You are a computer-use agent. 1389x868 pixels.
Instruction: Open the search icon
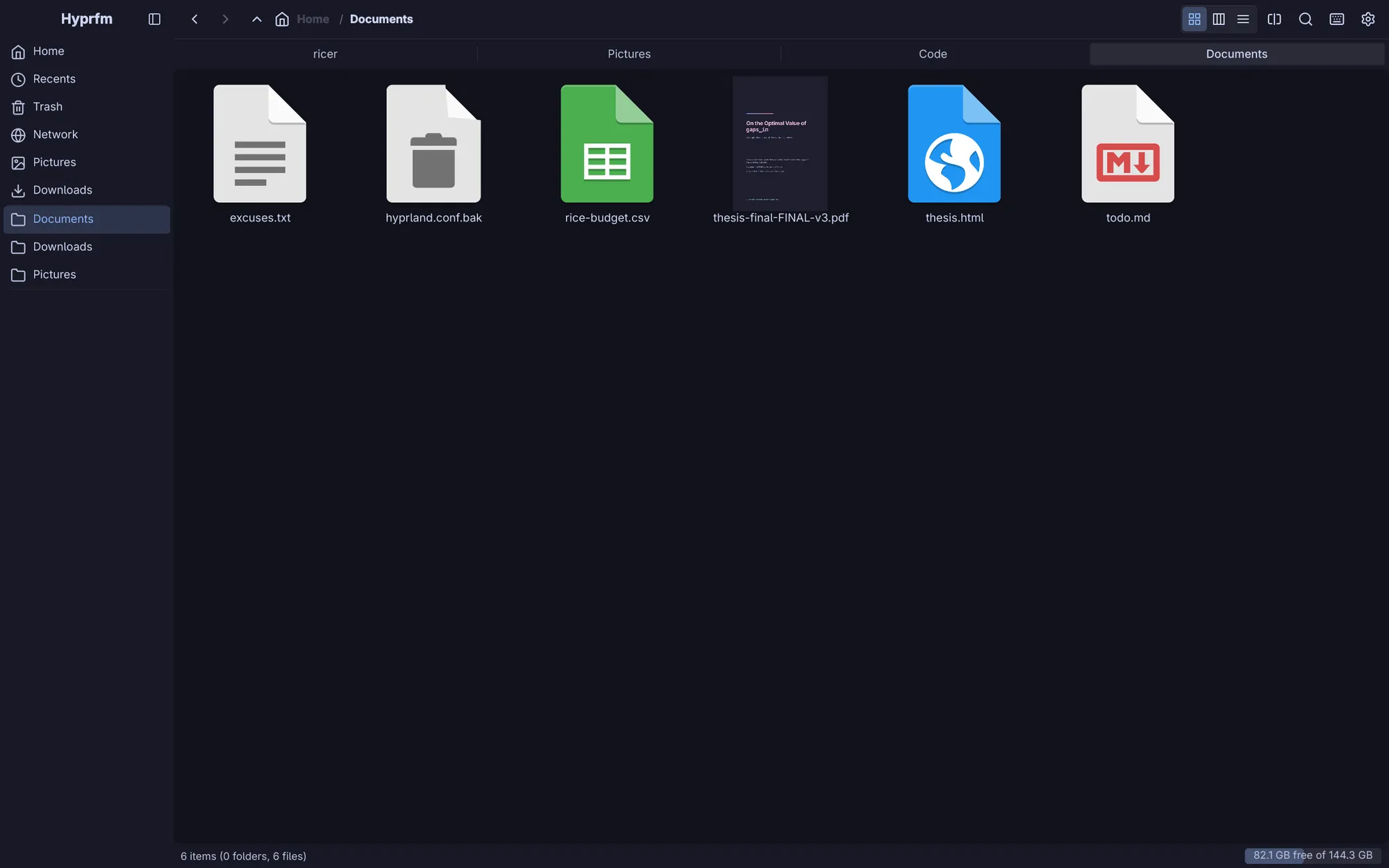coord(1306,19)
